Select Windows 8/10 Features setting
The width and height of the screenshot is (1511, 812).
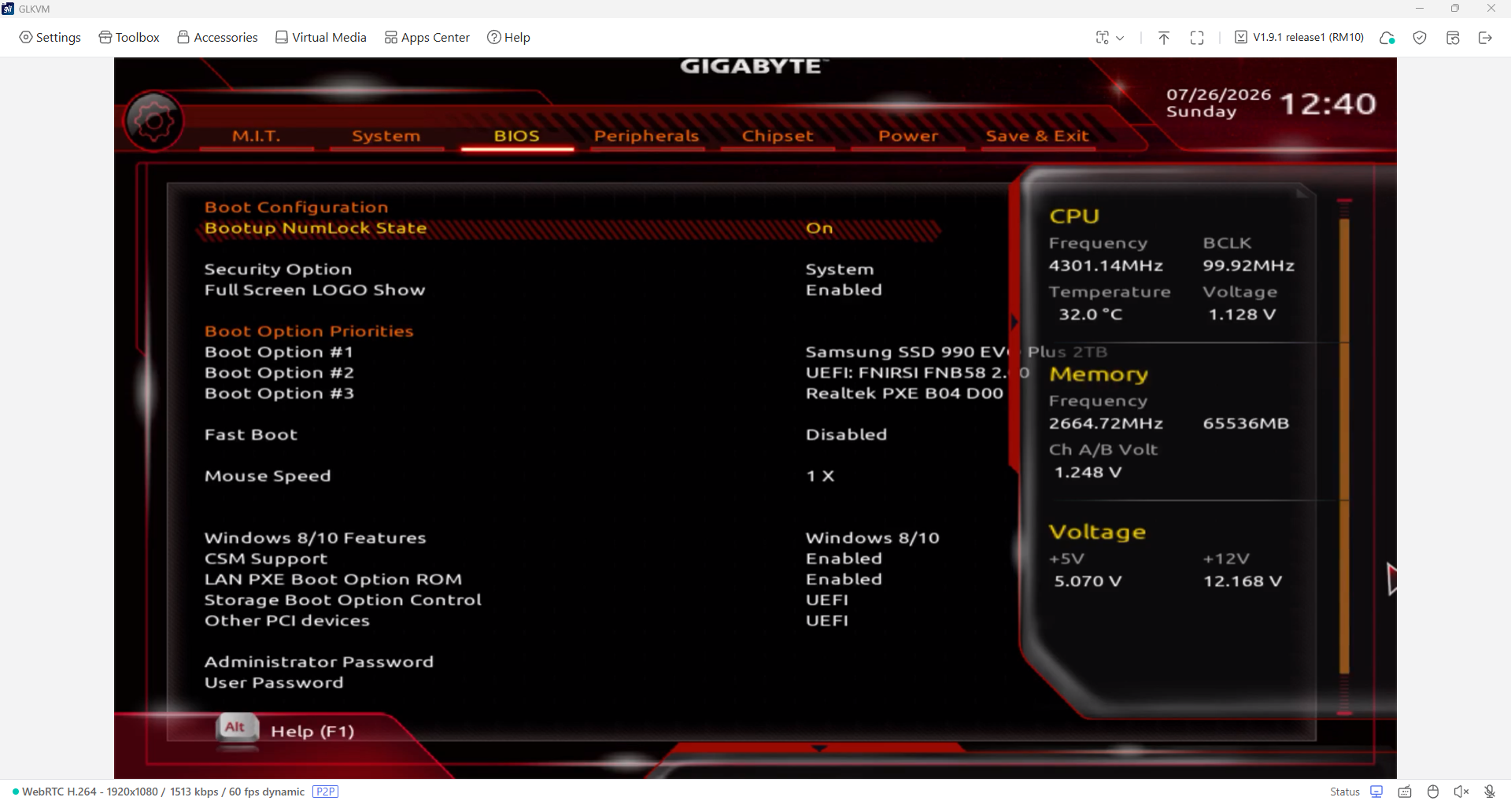315,538
